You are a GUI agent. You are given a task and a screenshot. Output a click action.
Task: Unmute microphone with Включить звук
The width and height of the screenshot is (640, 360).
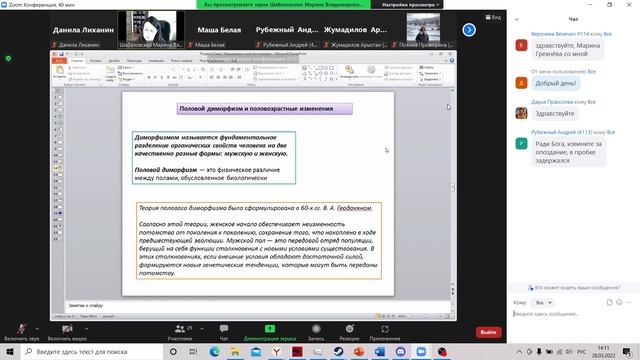21,332
